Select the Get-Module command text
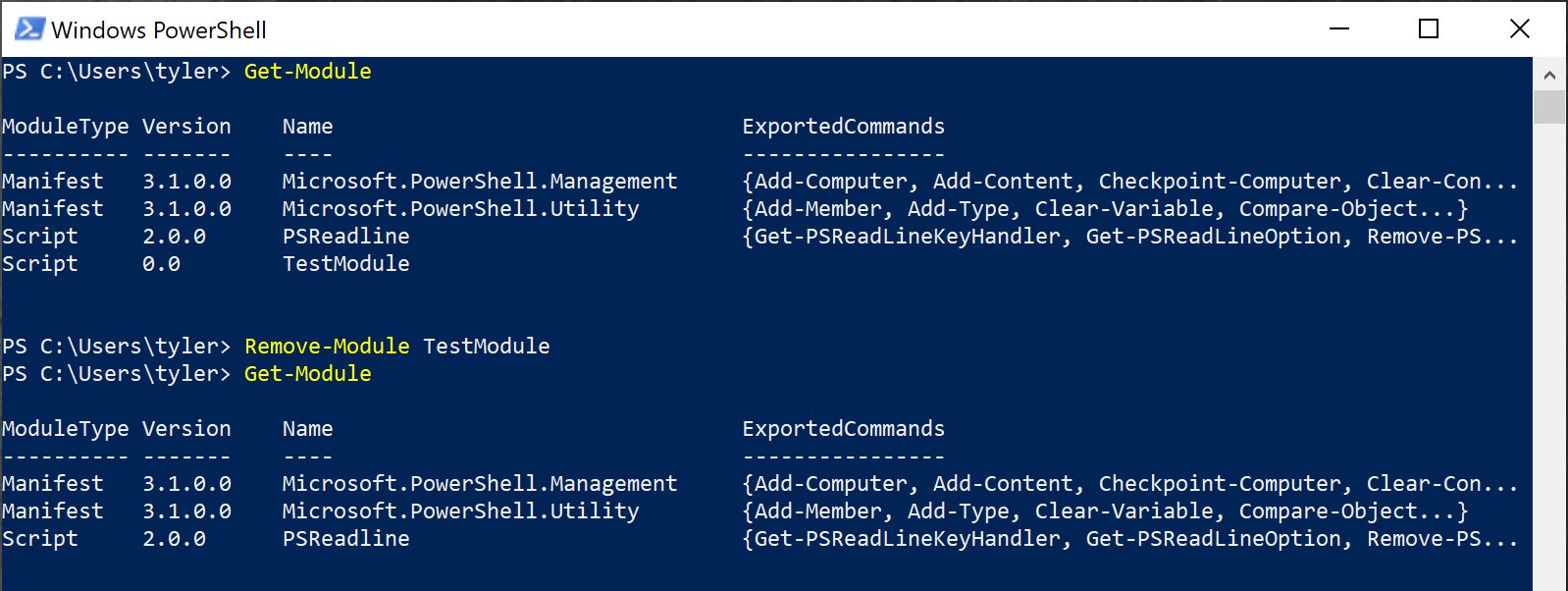This screenshot has width=1568, height=591. coord(307,71)
